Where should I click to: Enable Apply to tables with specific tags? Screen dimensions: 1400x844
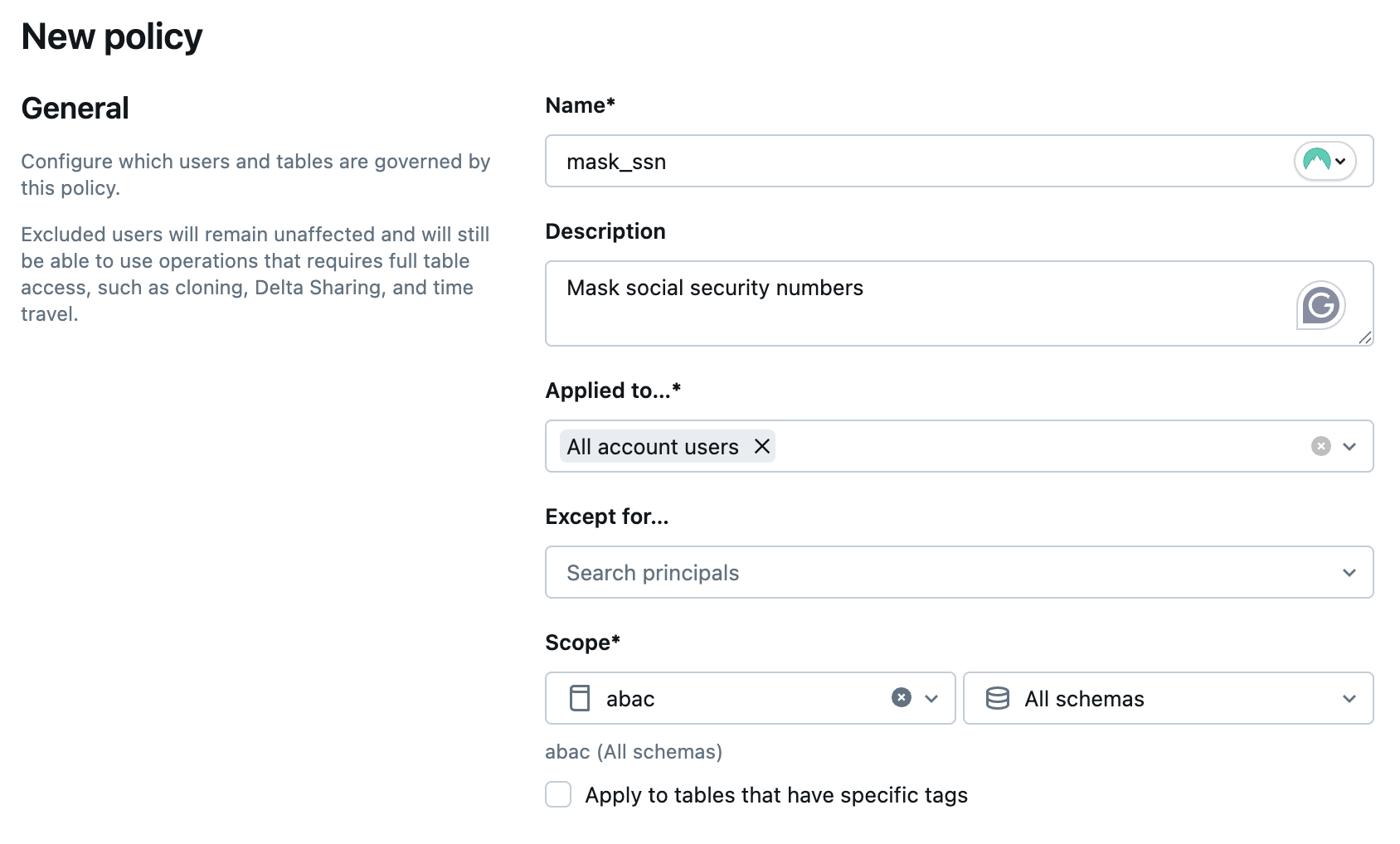[x=558, y=794]
